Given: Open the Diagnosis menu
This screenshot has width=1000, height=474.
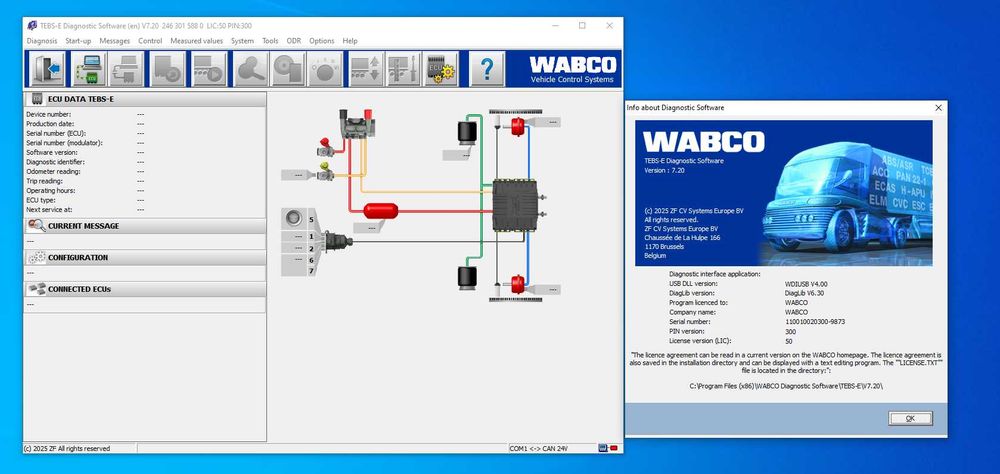Looking at the screenshot, I should pos(41,41).
